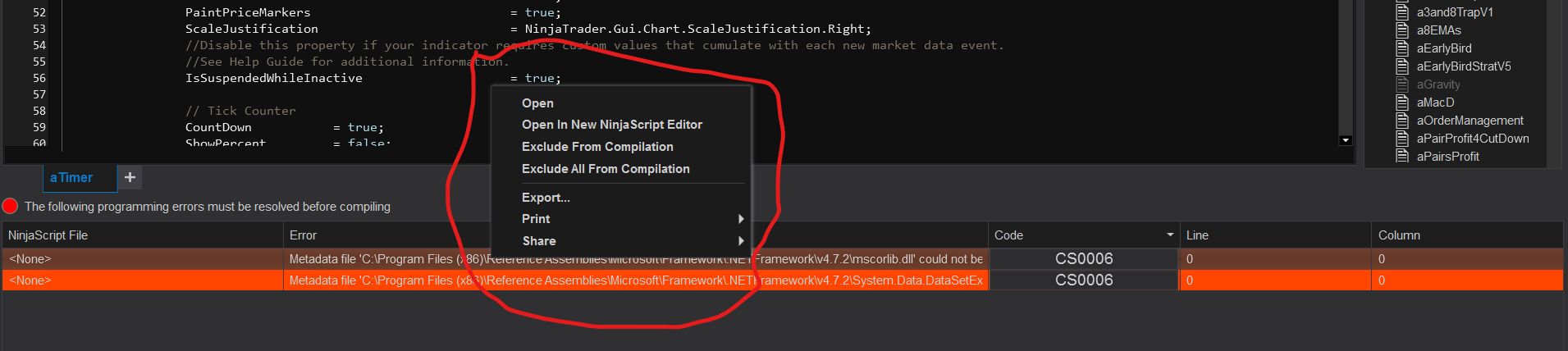Choose Open In New NinjaScript Editor
This screenshot has height=351, width=1568.
[x=611, y=125]
